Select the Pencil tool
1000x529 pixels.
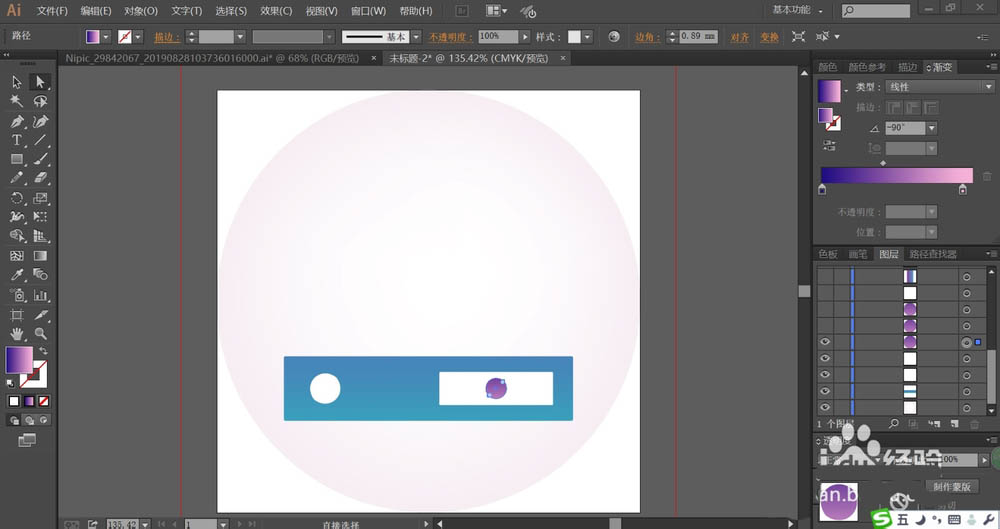17,178
